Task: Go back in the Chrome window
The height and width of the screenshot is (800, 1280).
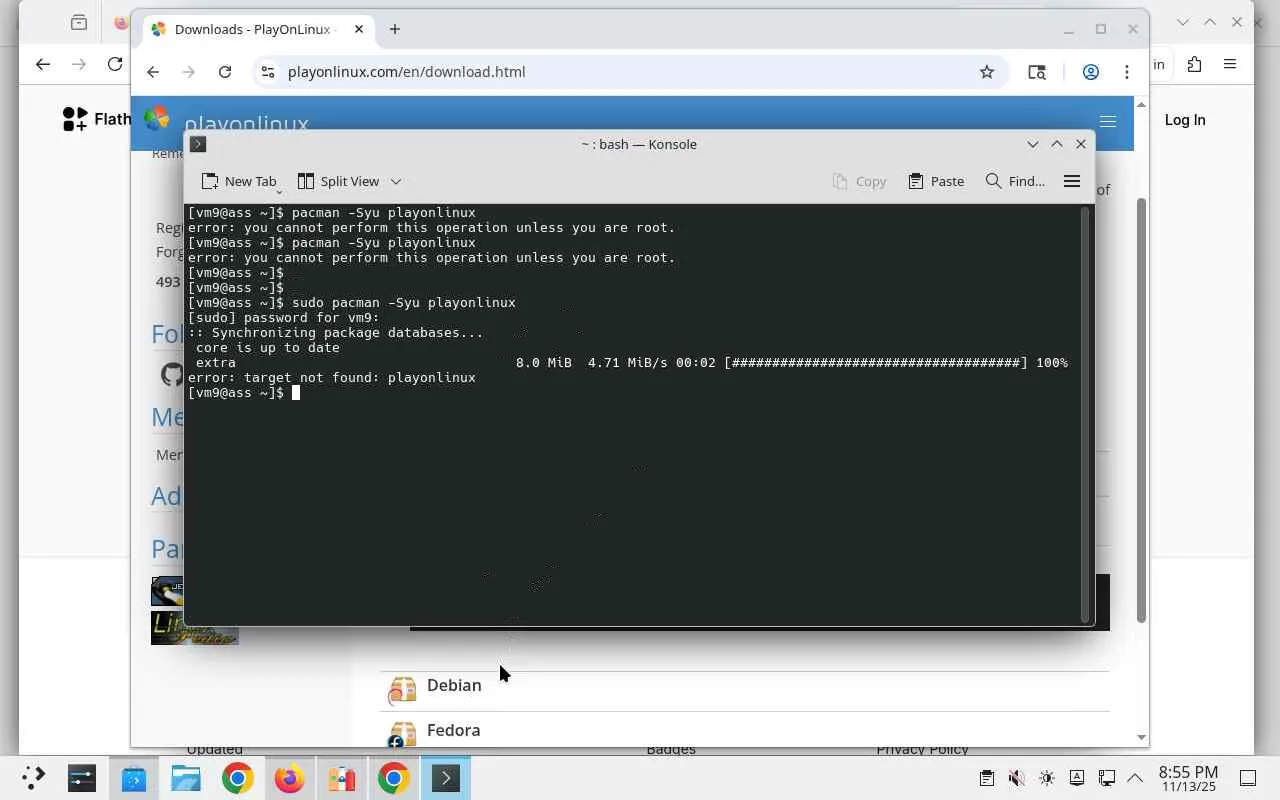Action: pyautogui.click(x=153, y=72)
